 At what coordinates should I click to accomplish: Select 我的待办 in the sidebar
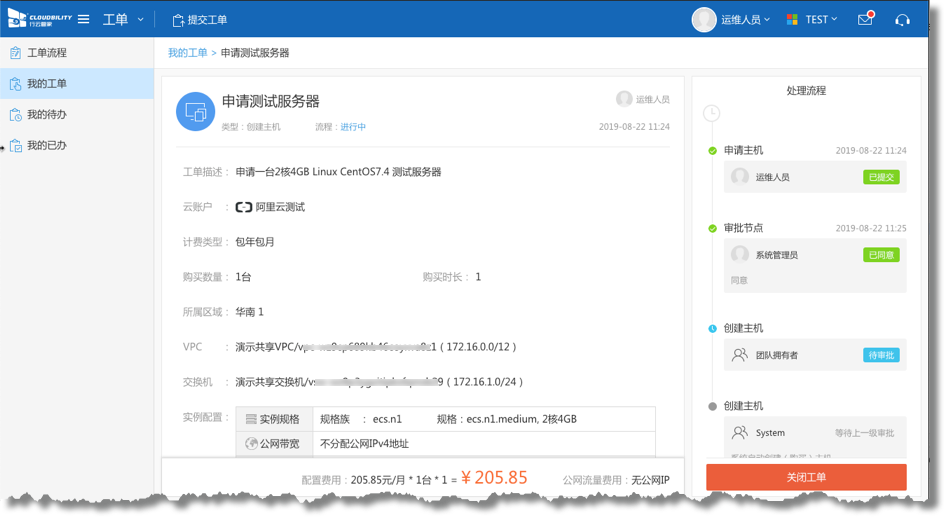(x=46, y=115)
